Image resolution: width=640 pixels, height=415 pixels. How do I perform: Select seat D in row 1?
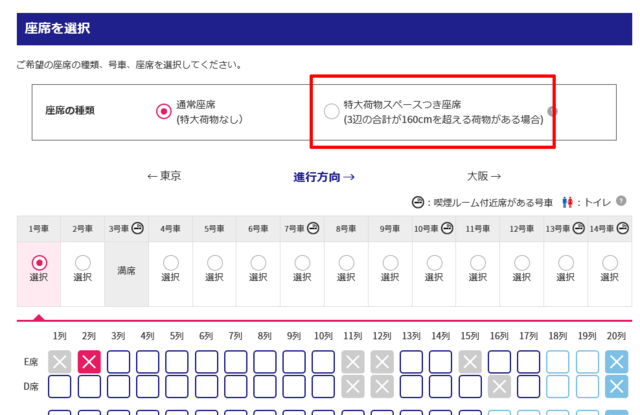point(60,386)
